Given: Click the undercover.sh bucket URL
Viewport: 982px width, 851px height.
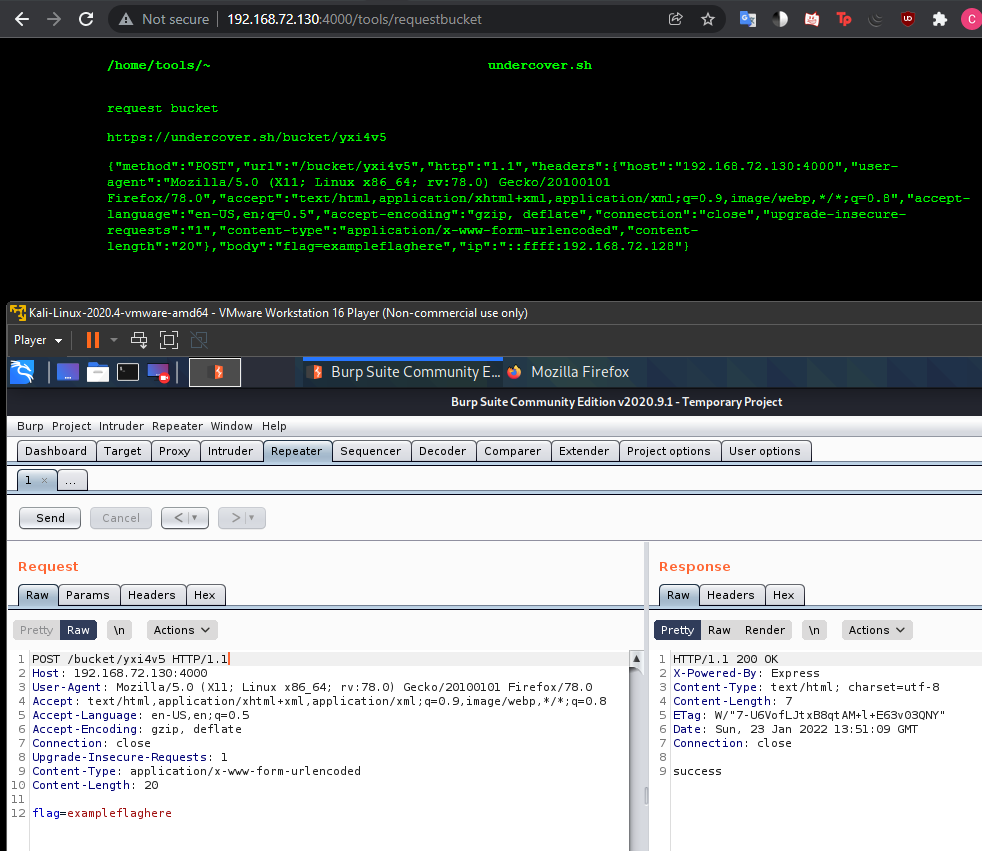Looking at the screenshot, I should tap(247, 137).
